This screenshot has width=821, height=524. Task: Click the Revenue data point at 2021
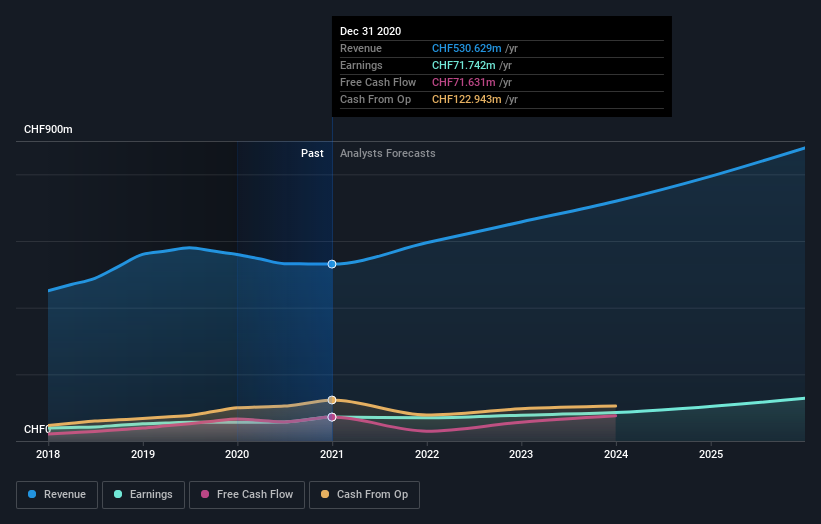tap(332, 264)
